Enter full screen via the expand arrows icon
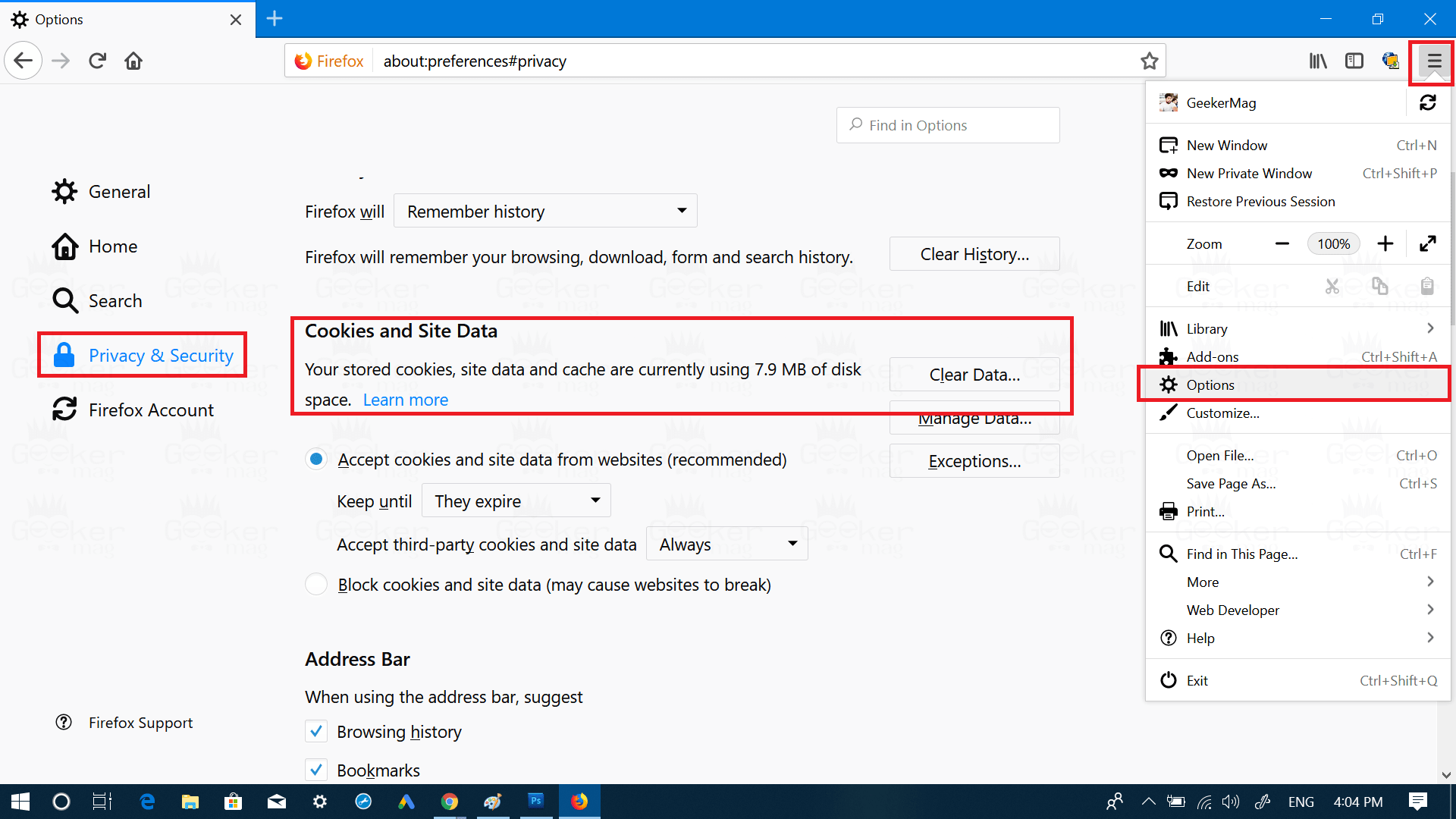The height and width of the screenshot is (819, 1456). [x=1428, y=243]
